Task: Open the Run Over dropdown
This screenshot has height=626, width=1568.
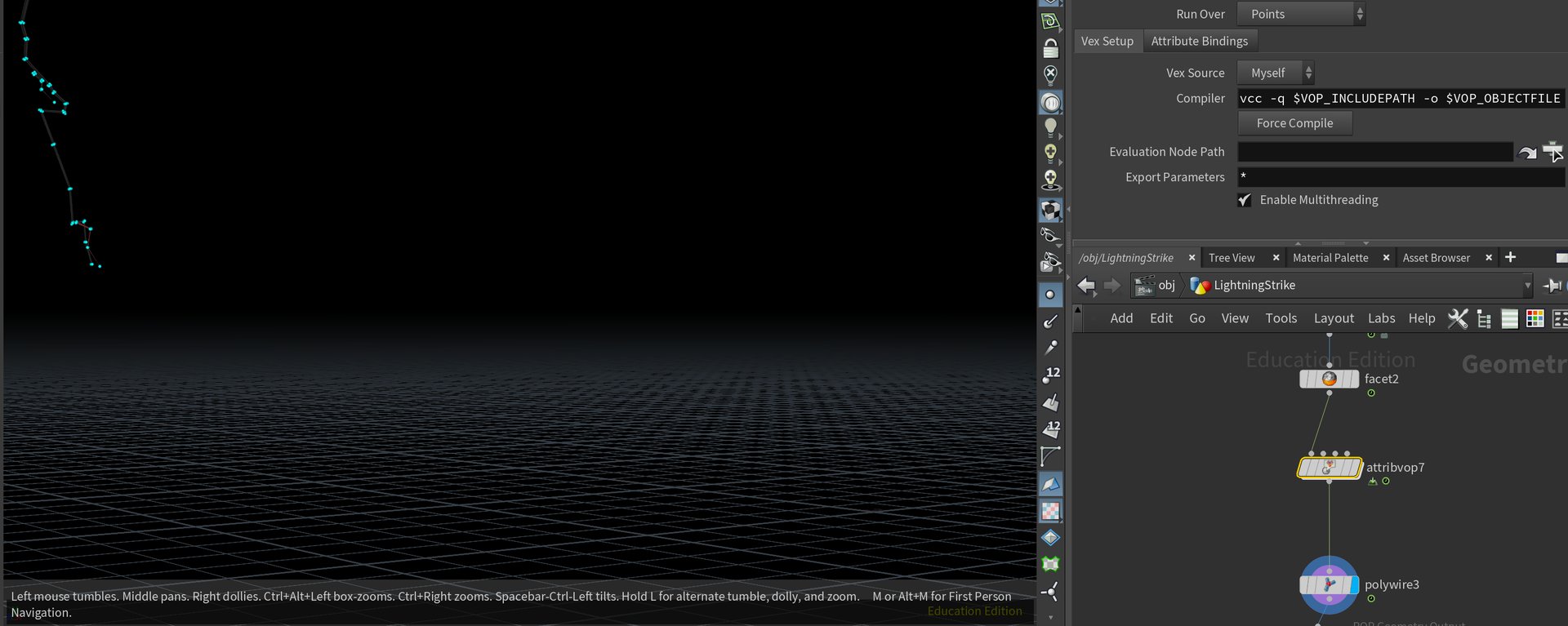Action: (x=1300, y=14)
